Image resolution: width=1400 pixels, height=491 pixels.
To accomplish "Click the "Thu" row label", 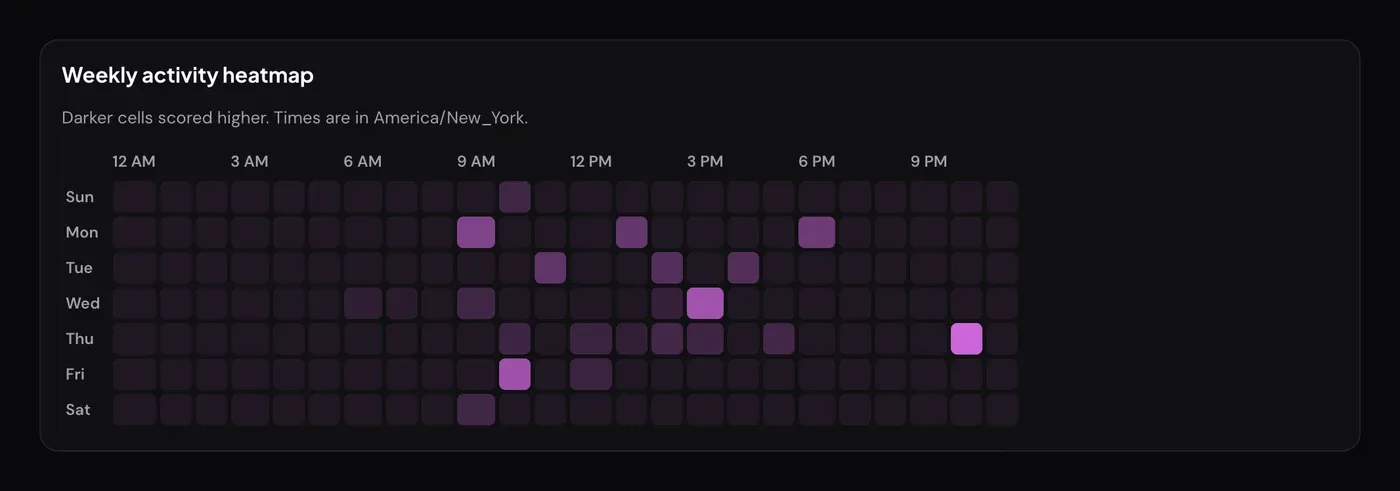I will click(x=80, y=339).
